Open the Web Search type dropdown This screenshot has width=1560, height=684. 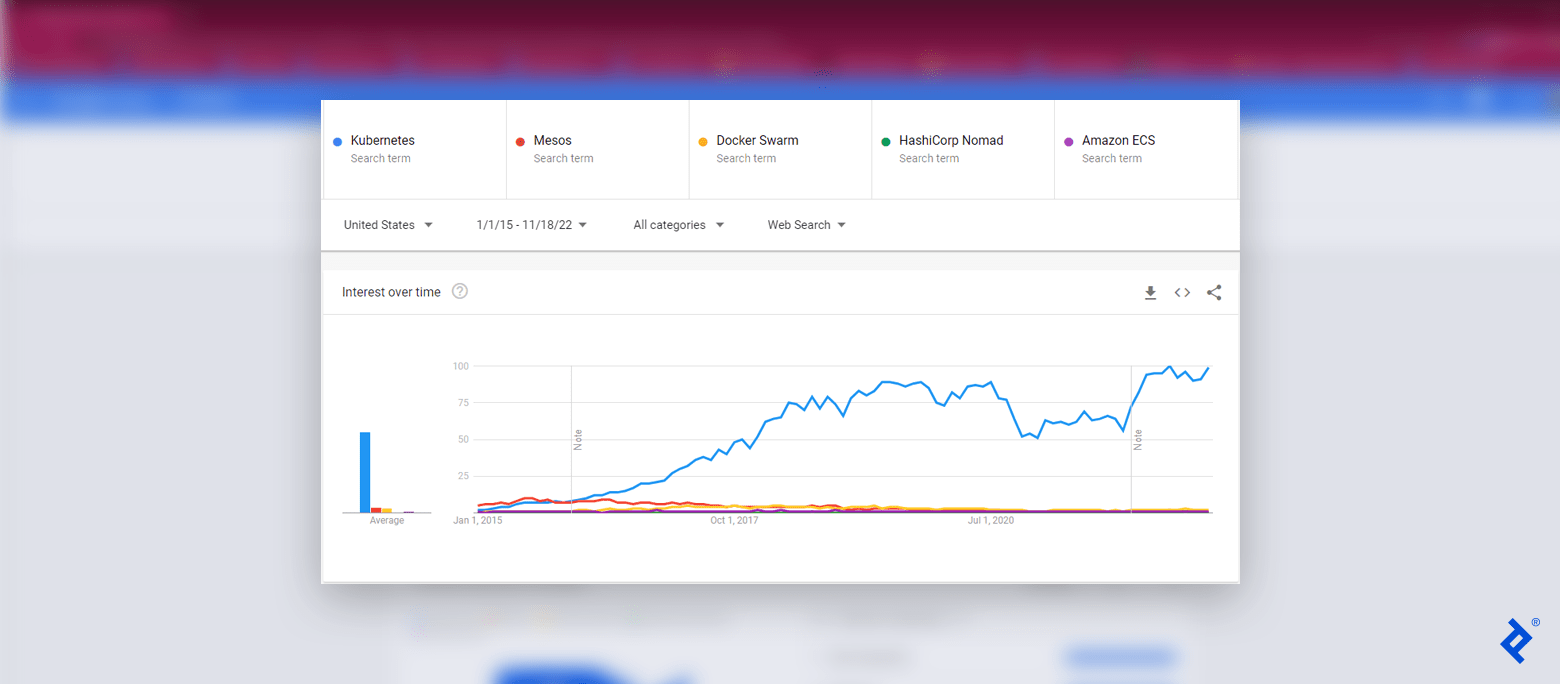tap(806, 224)
